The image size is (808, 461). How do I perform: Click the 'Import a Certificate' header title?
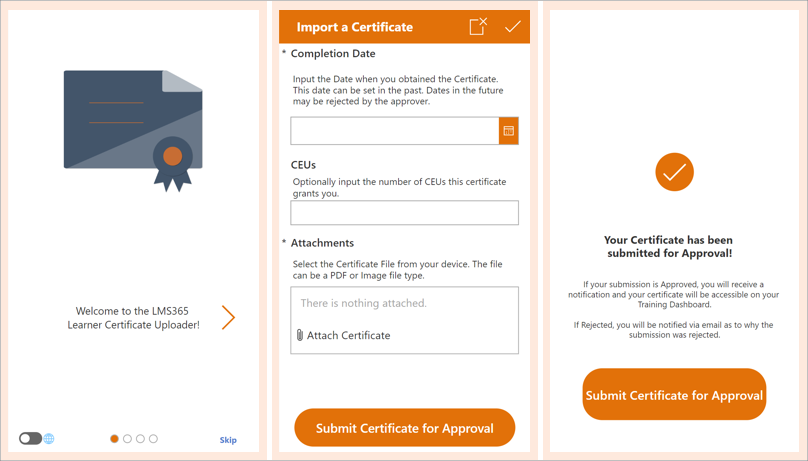pyautogui.click(x=355, y=27)
